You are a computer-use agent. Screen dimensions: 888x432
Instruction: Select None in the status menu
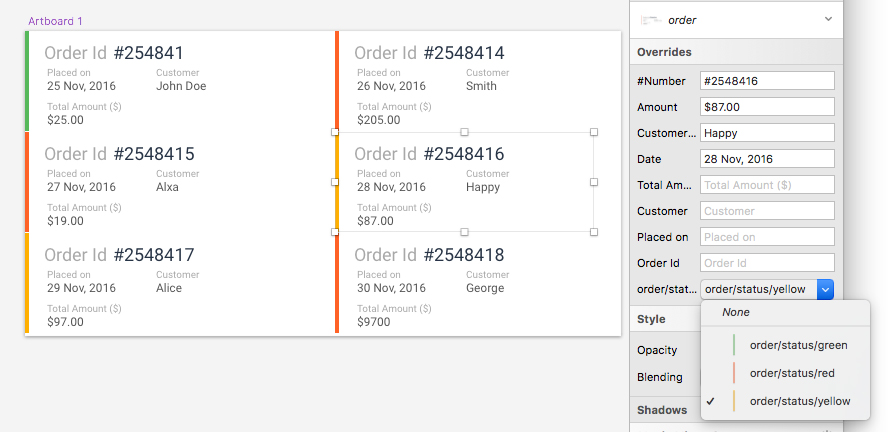[x=736, y=312]
